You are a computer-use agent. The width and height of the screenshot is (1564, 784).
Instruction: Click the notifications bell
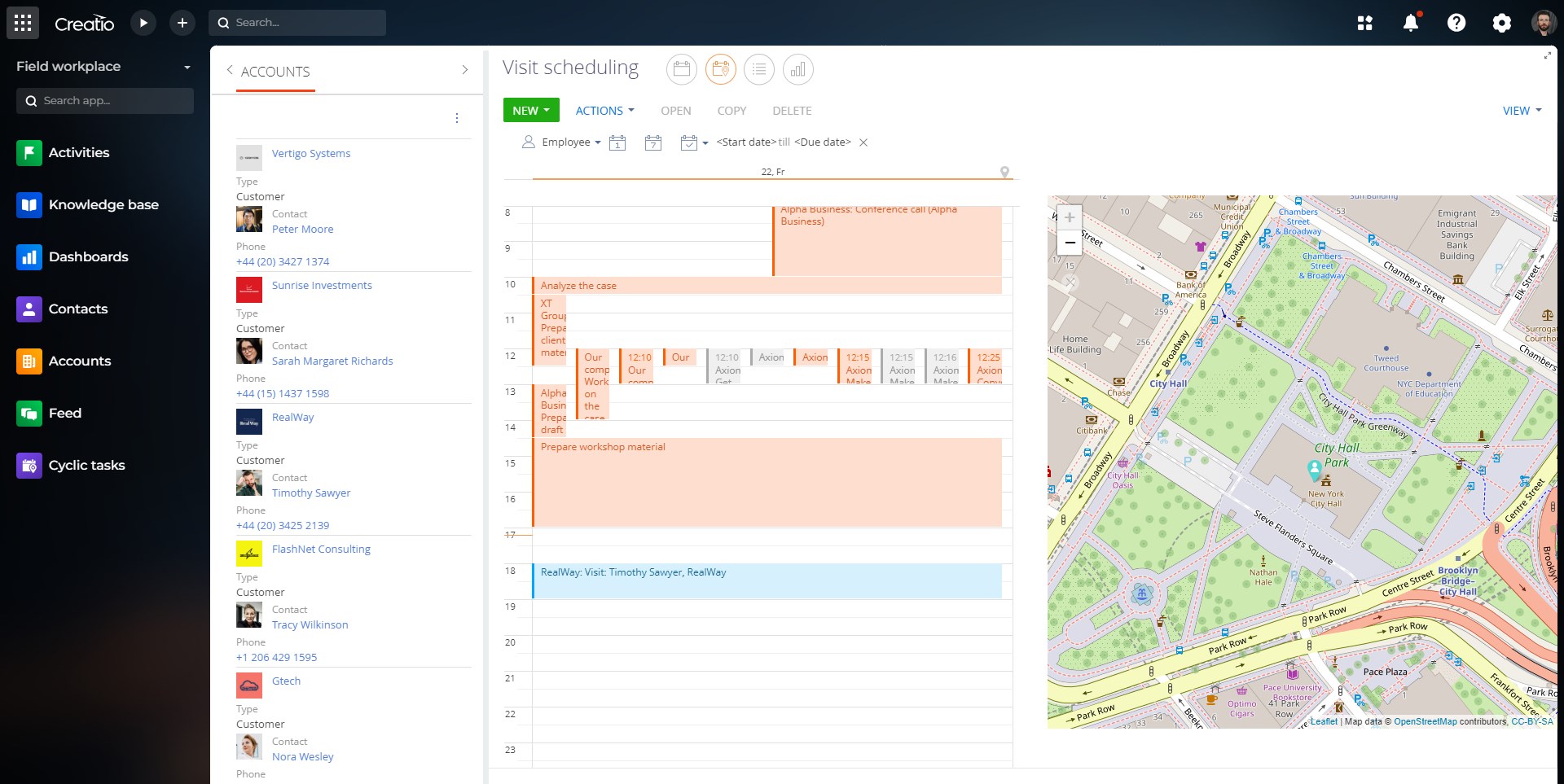[x=1411, y=23]
